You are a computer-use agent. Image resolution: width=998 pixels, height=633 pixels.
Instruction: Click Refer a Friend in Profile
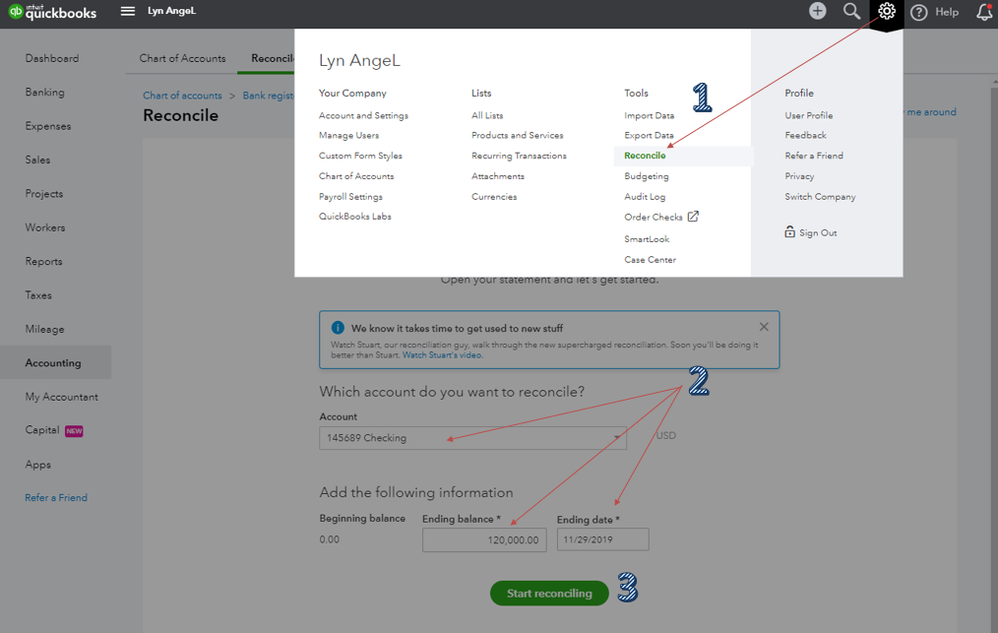tap(813, 155)
